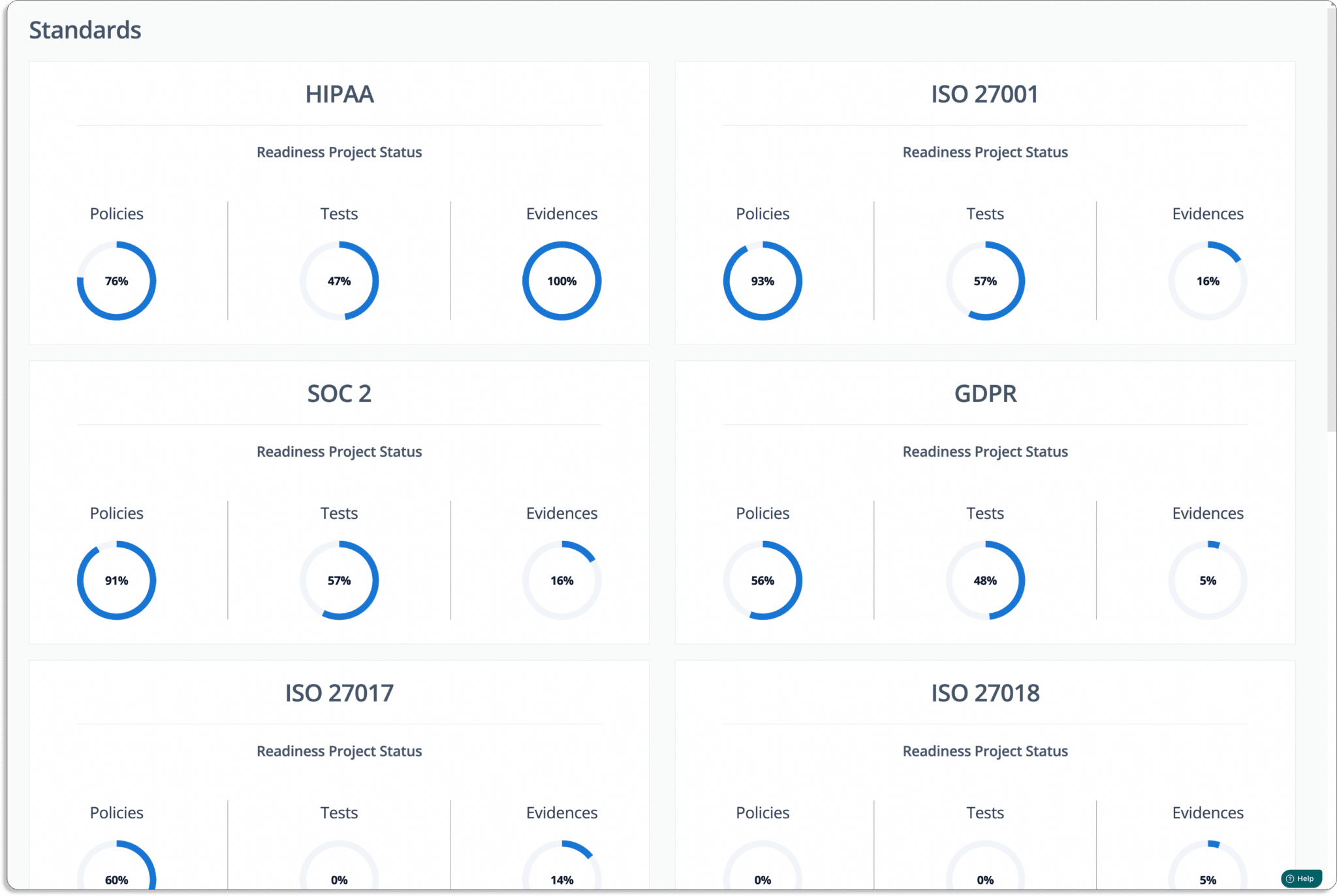1337x896 pixels.
Task: Click the Policies label under ISO 27018
Action: coord(763,813)
